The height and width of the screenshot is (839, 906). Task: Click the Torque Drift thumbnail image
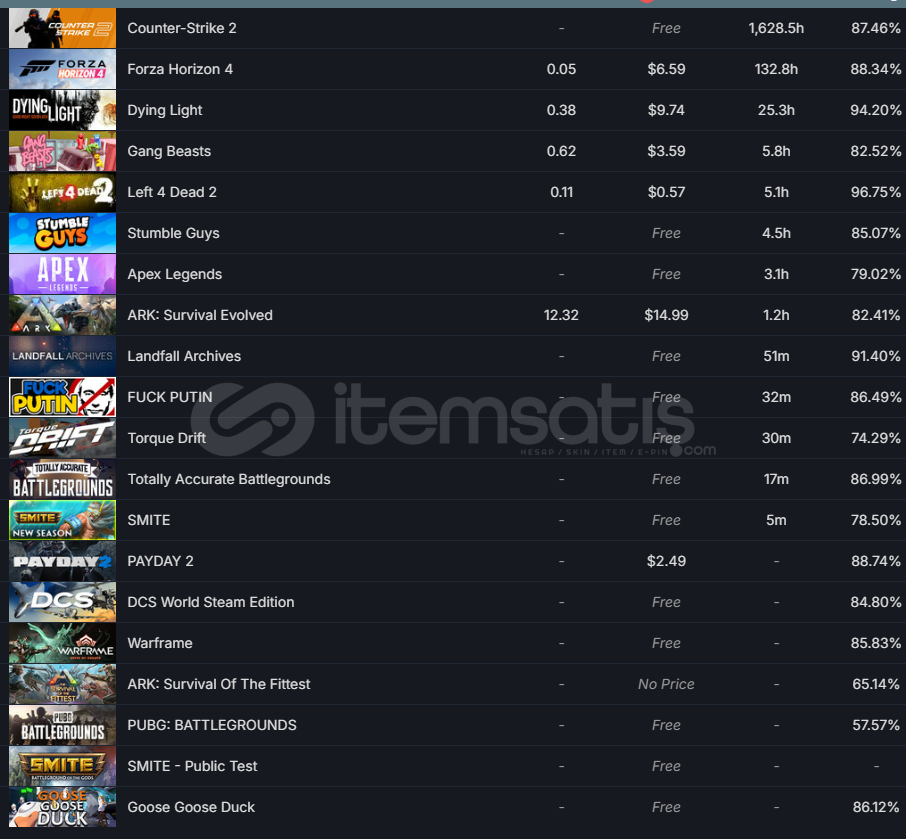click(x=62, y=439)
